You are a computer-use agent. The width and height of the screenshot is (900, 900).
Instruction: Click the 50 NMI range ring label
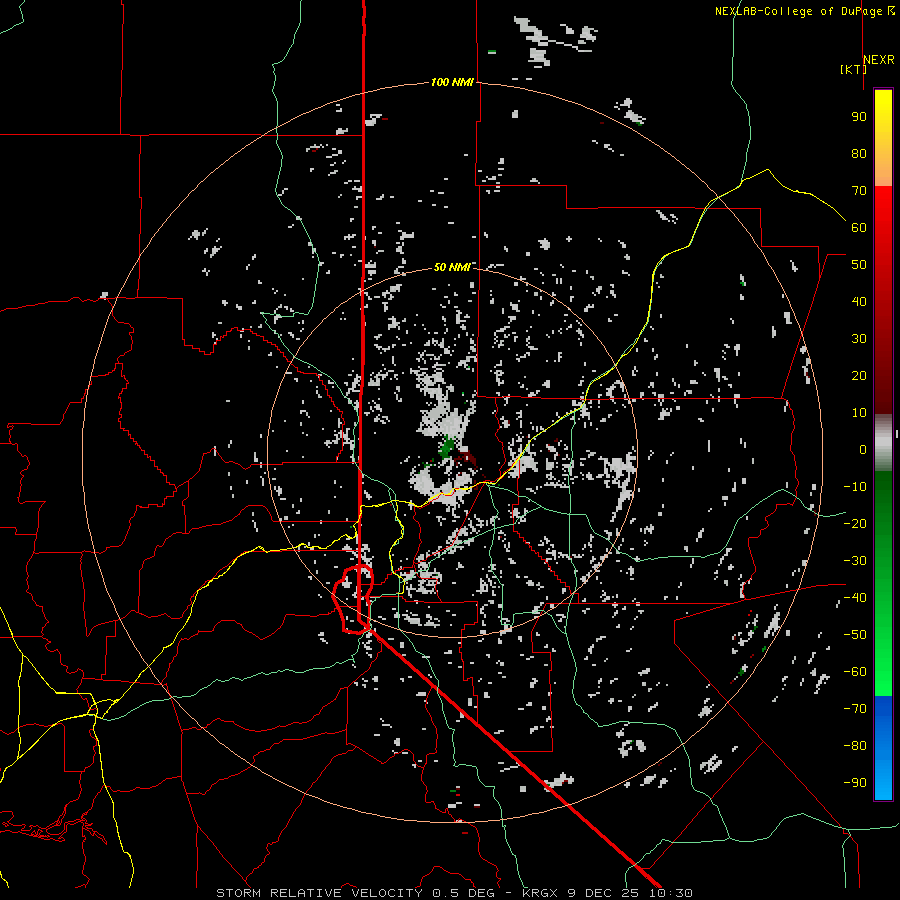pos(452,267)
